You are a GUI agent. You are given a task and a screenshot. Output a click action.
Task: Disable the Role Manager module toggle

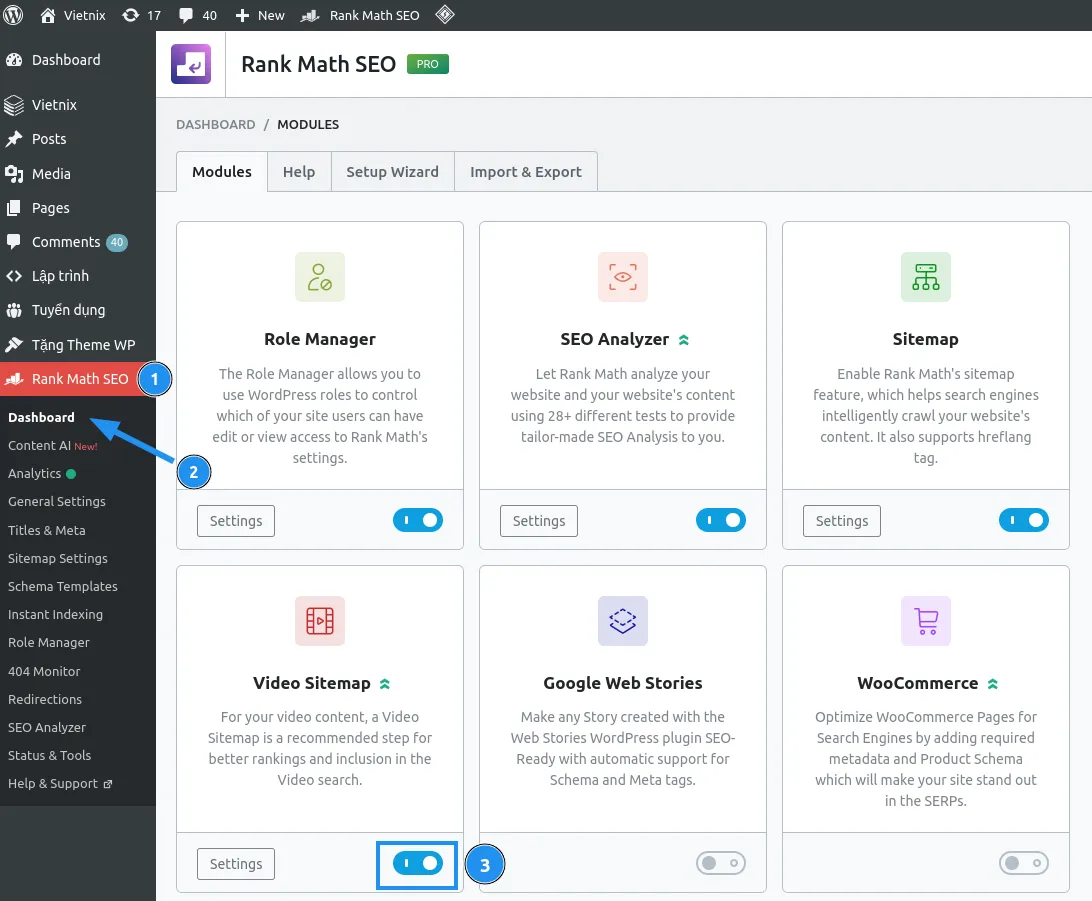[x=418, y=520]
